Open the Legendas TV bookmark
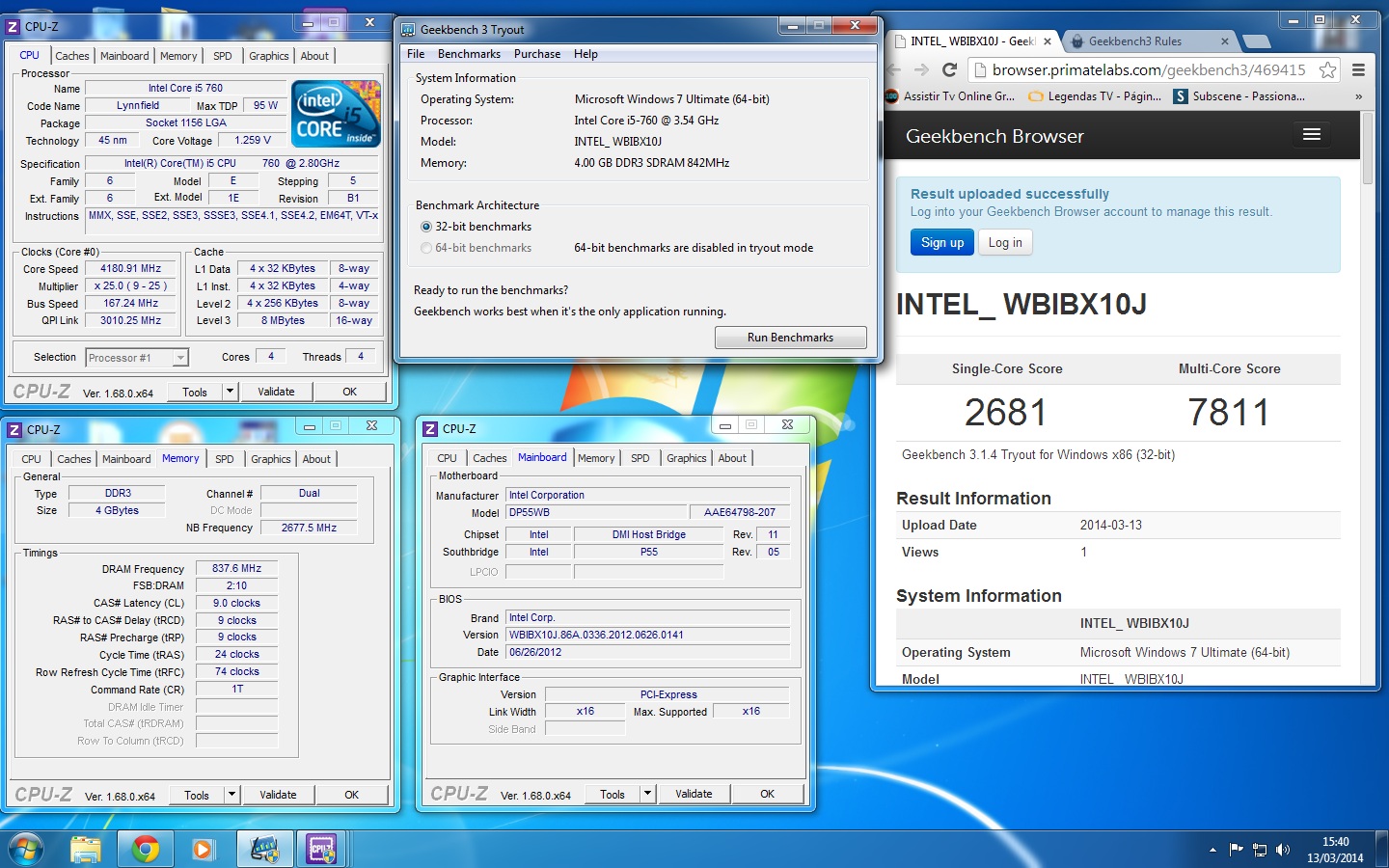 tap(1095, 96)
